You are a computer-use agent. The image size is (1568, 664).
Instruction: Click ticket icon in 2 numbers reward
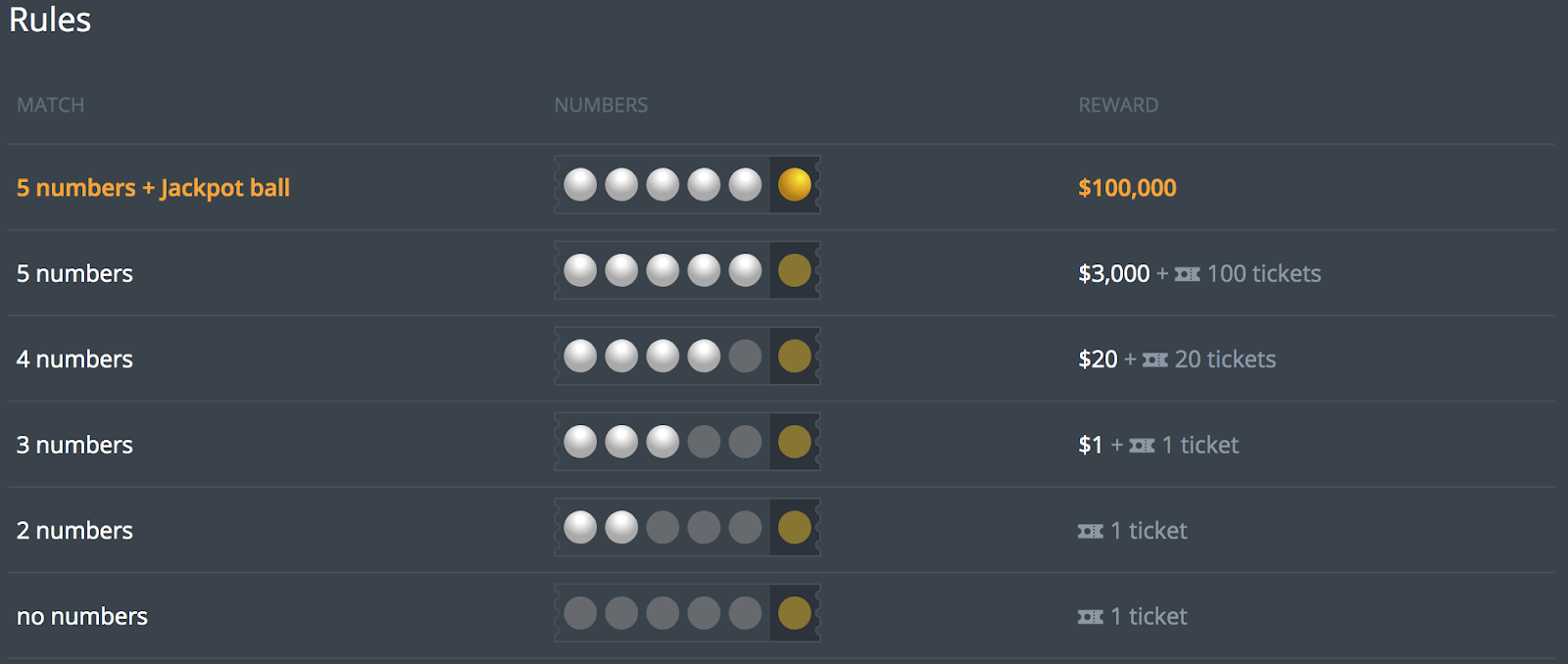tap(1090, 531)
